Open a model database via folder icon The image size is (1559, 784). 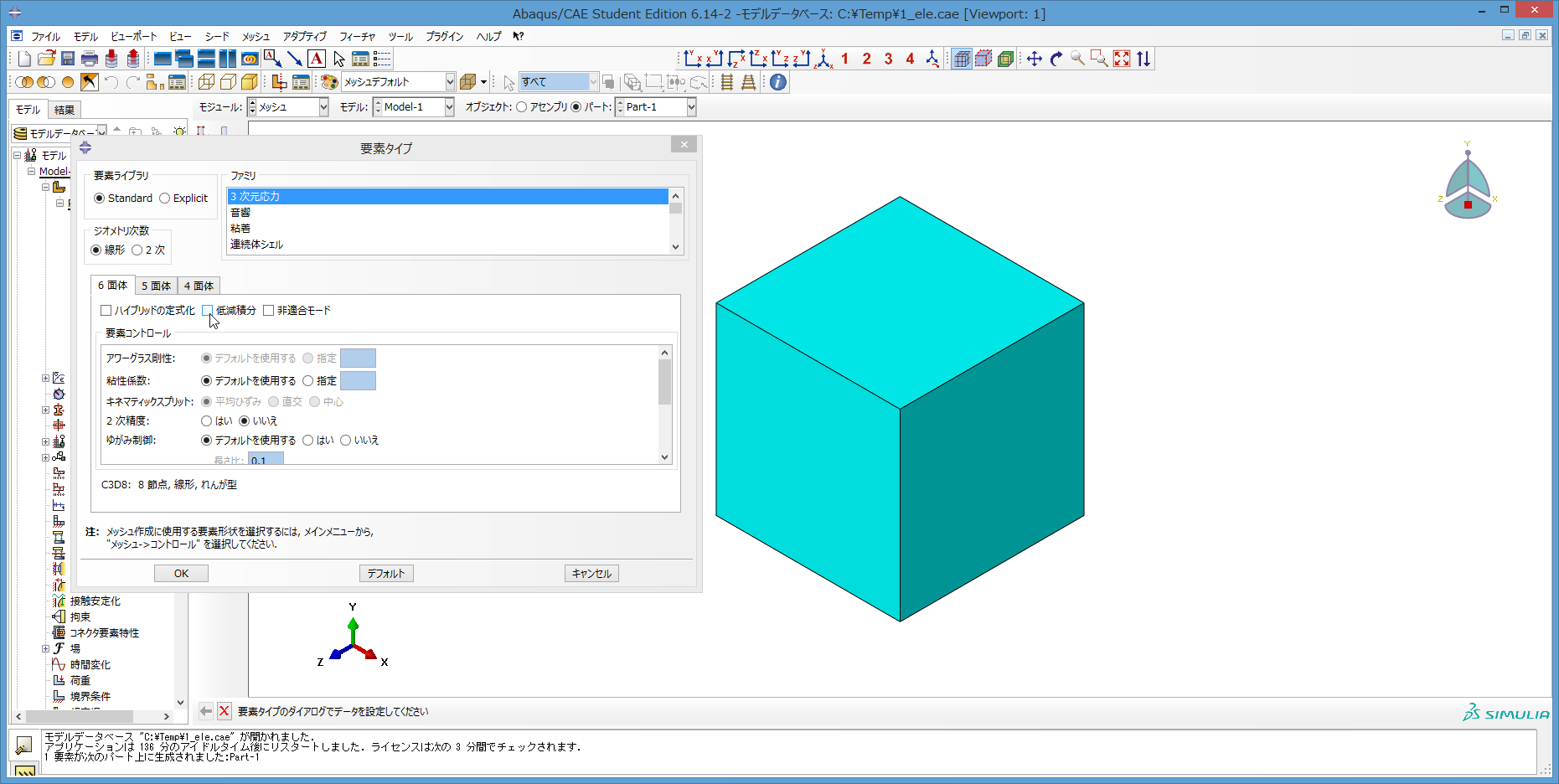click(46, 59)
